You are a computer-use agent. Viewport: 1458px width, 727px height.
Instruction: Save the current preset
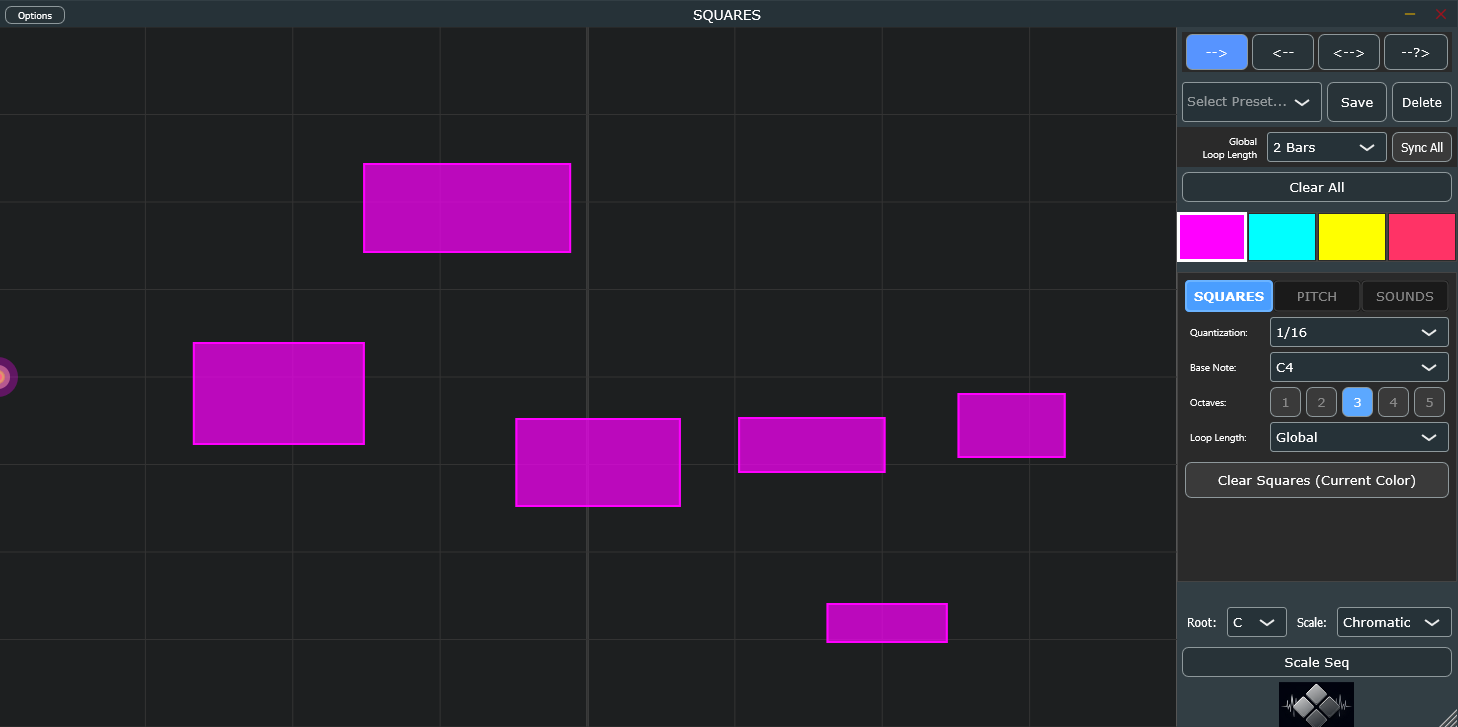click(1356, 102)
